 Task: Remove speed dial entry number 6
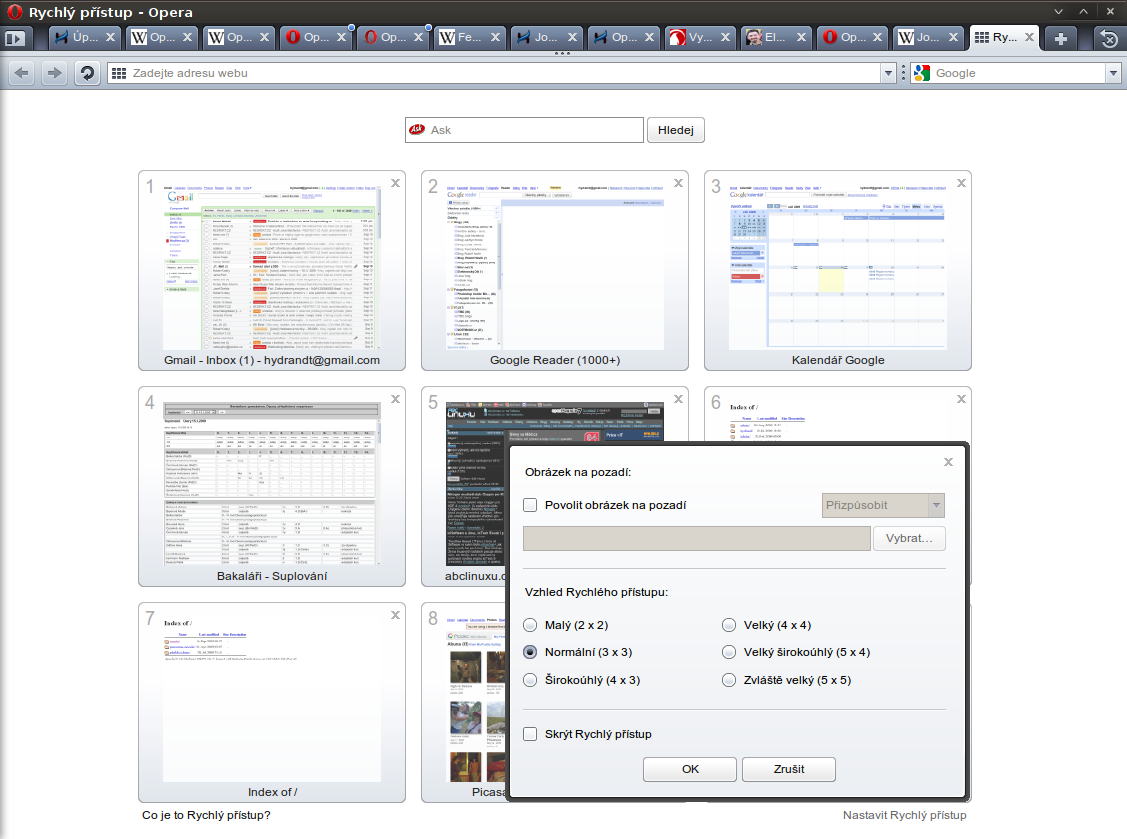[x=961, y=399]
